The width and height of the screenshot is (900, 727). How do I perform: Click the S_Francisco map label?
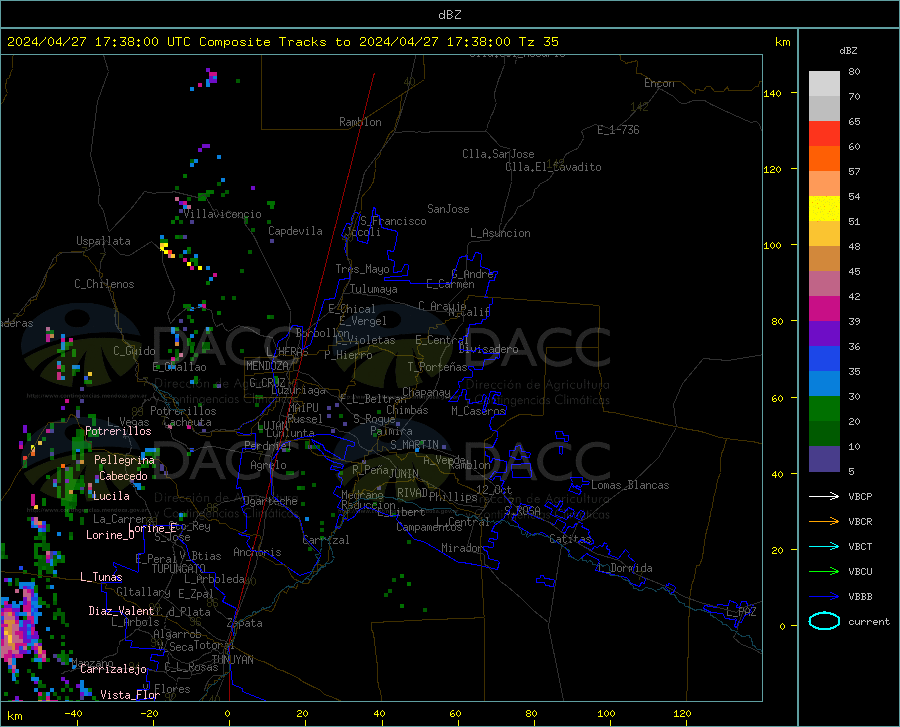tap(393, 221)
